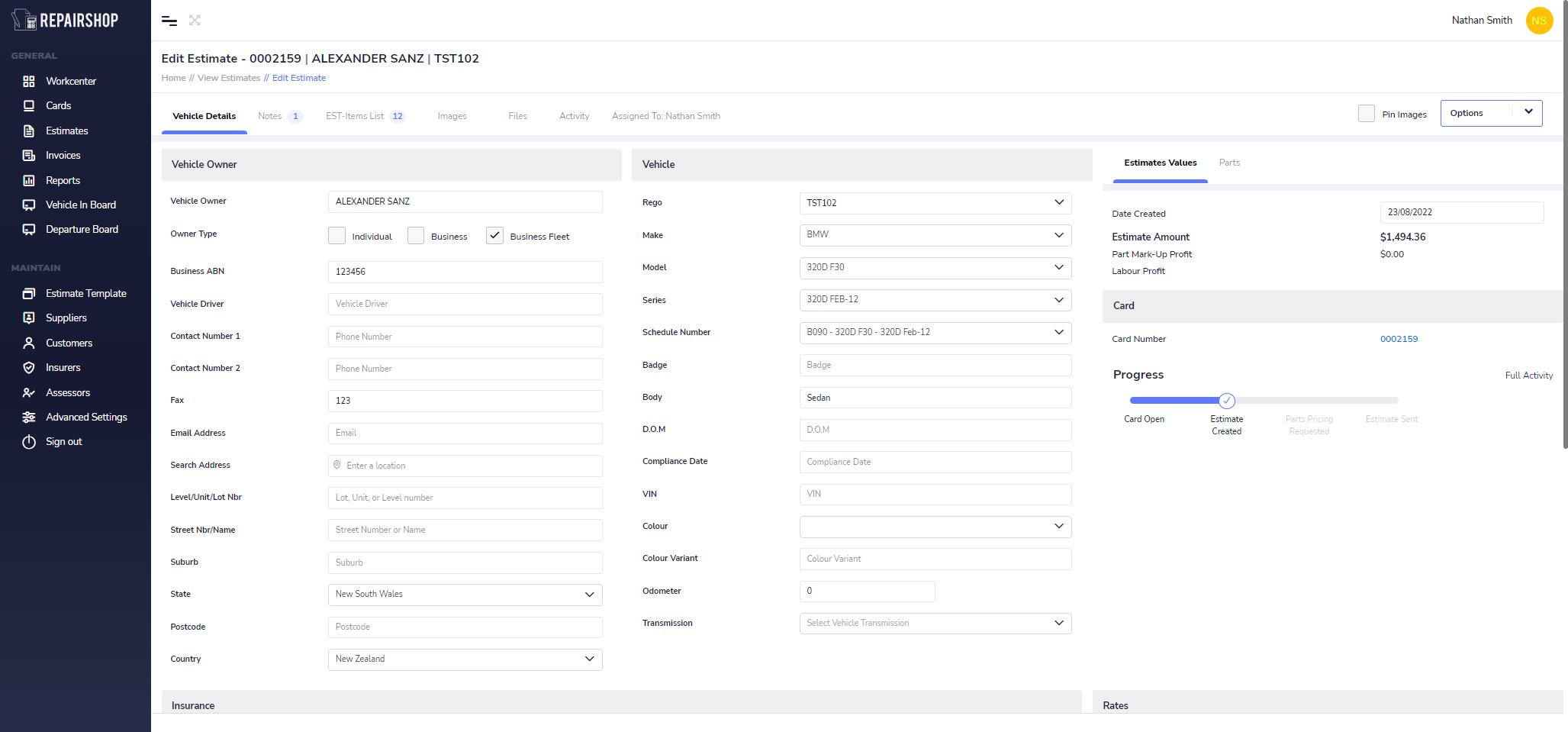Click the Sign out power icon
The height and width of the screenshot is (732, 1568).
click(x=29, y=441)
